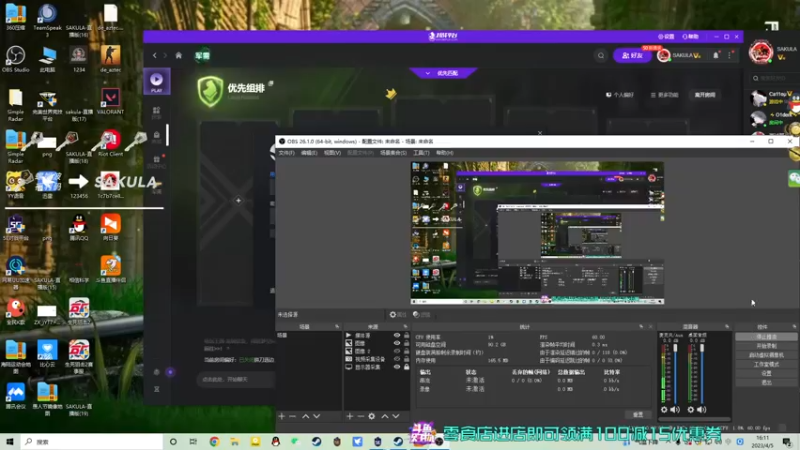Move the selected source down
This screenshot has width=800, height=450.
coord(396,416)
